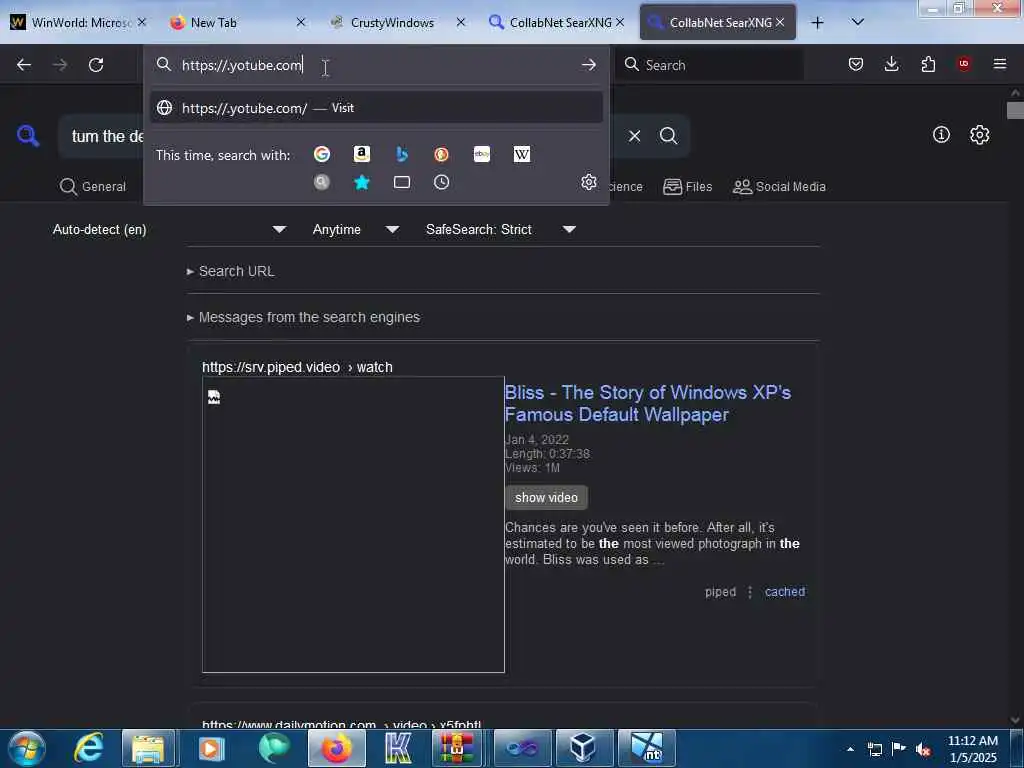
Task: Open SearXNG preferences gear
Action: [x=980, y=135]
